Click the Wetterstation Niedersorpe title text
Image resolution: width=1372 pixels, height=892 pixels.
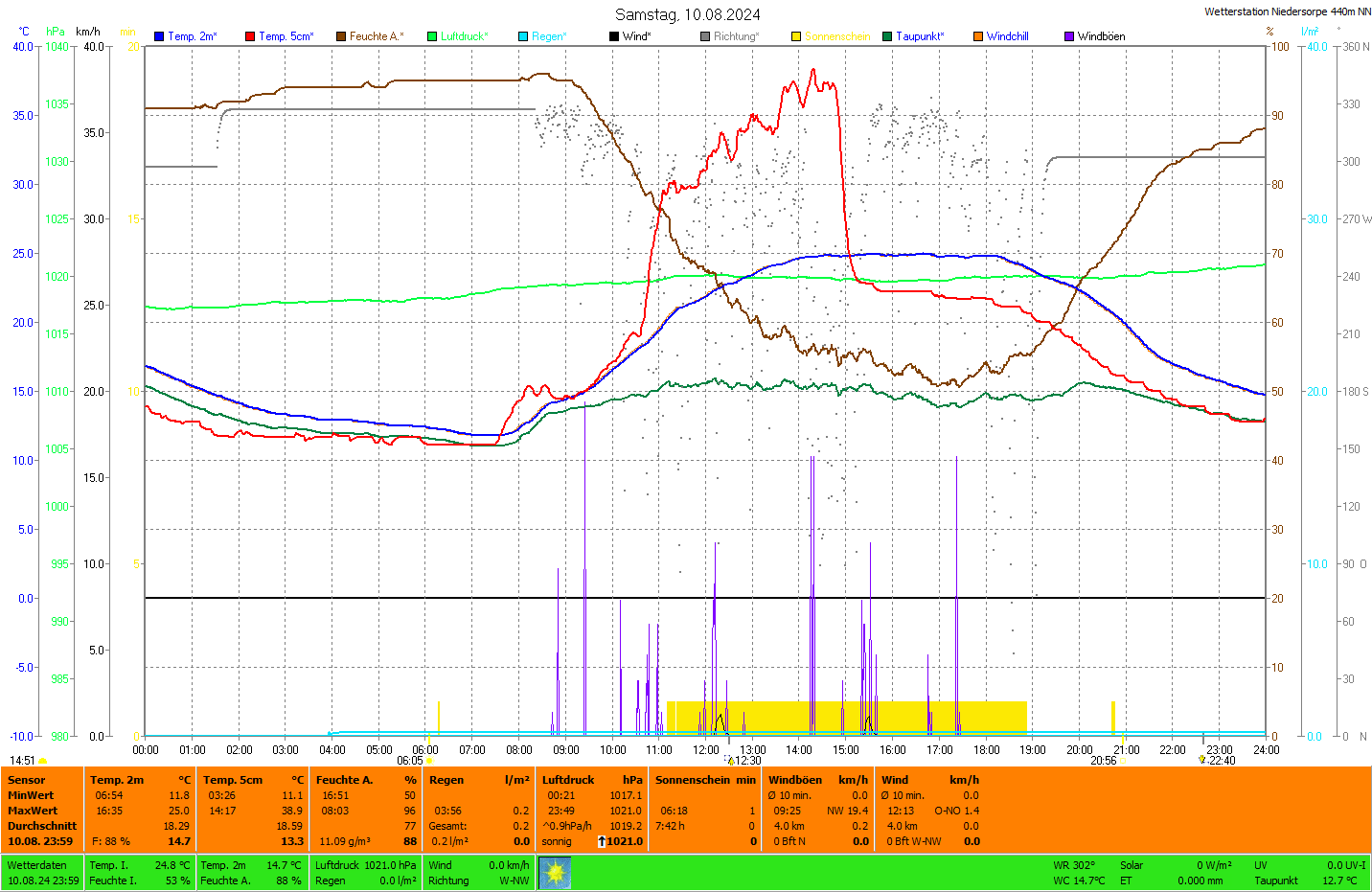click(1287, 11)
